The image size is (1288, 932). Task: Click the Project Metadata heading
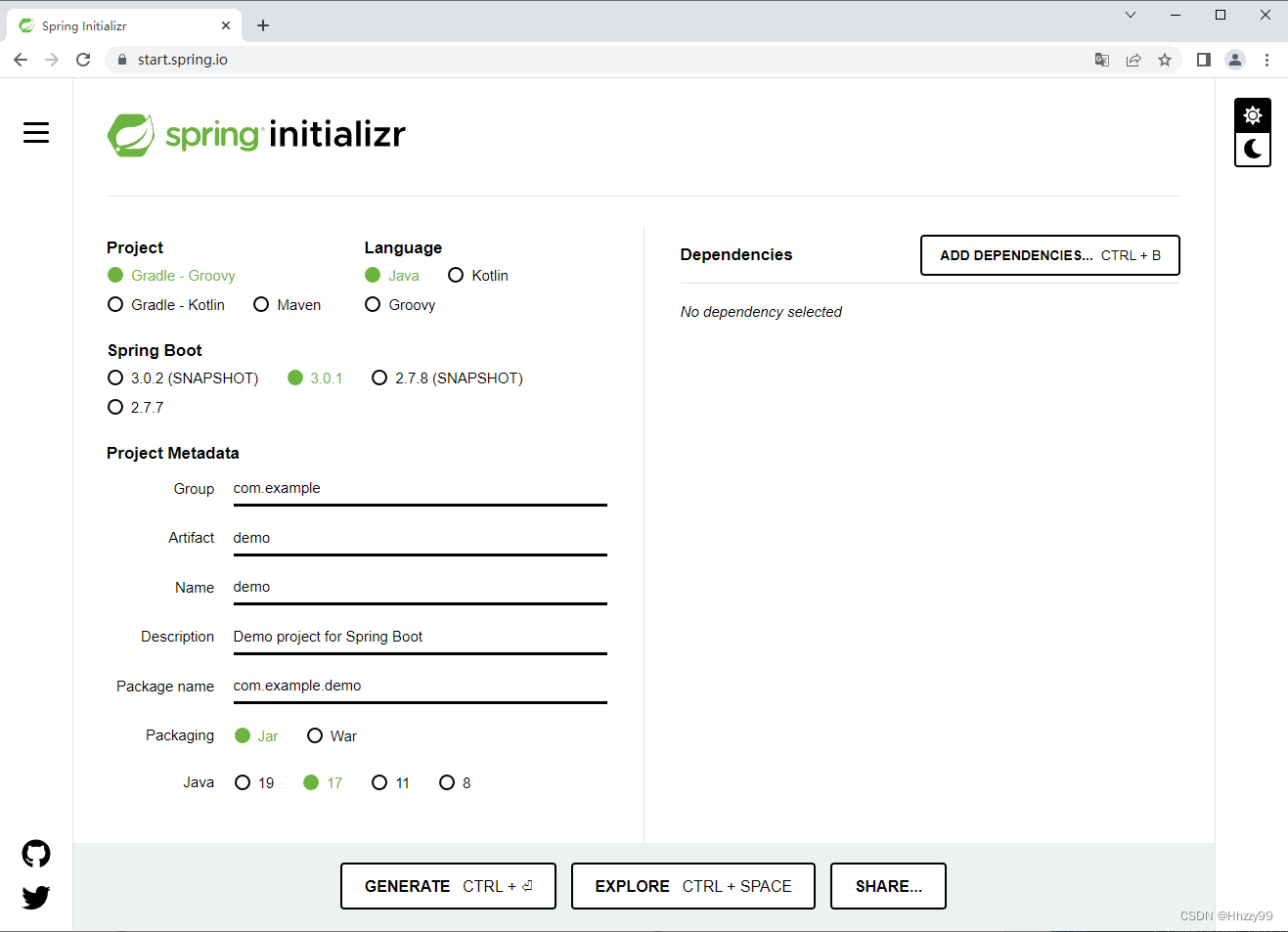tap(173, 453)
